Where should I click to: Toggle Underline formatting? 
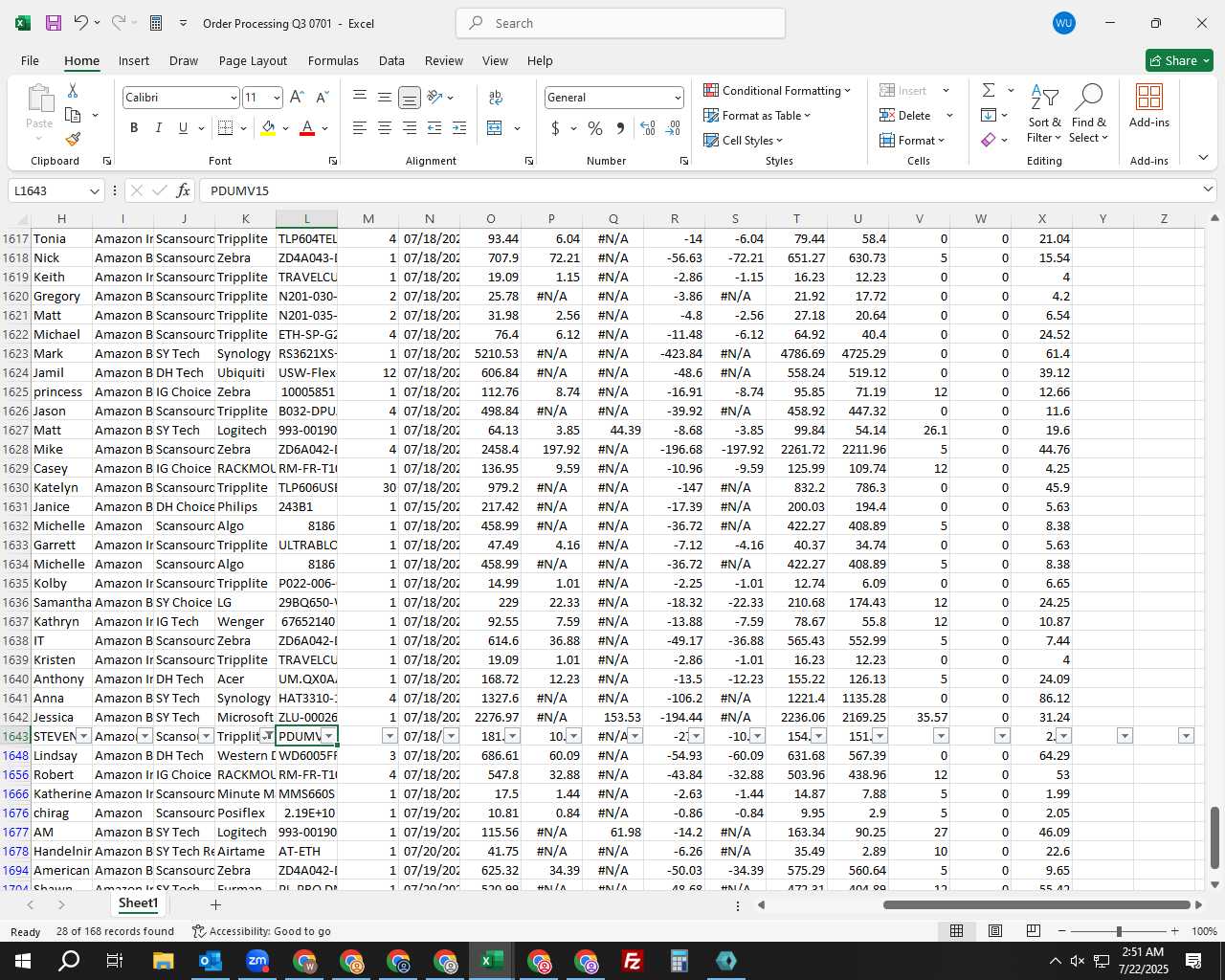[x=183, y=128]
